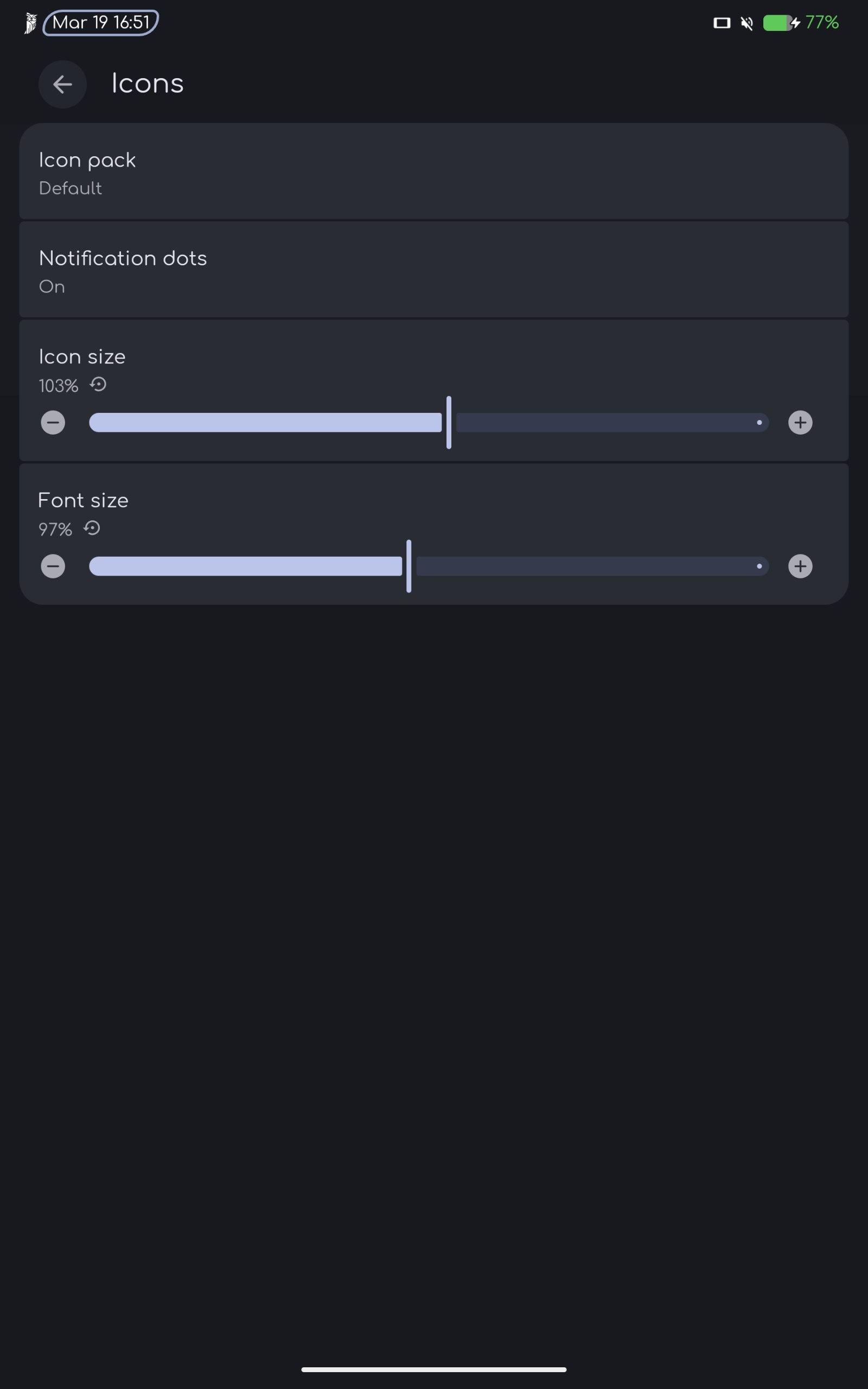Tap the 77% battery percentage text

click(821, 23)
